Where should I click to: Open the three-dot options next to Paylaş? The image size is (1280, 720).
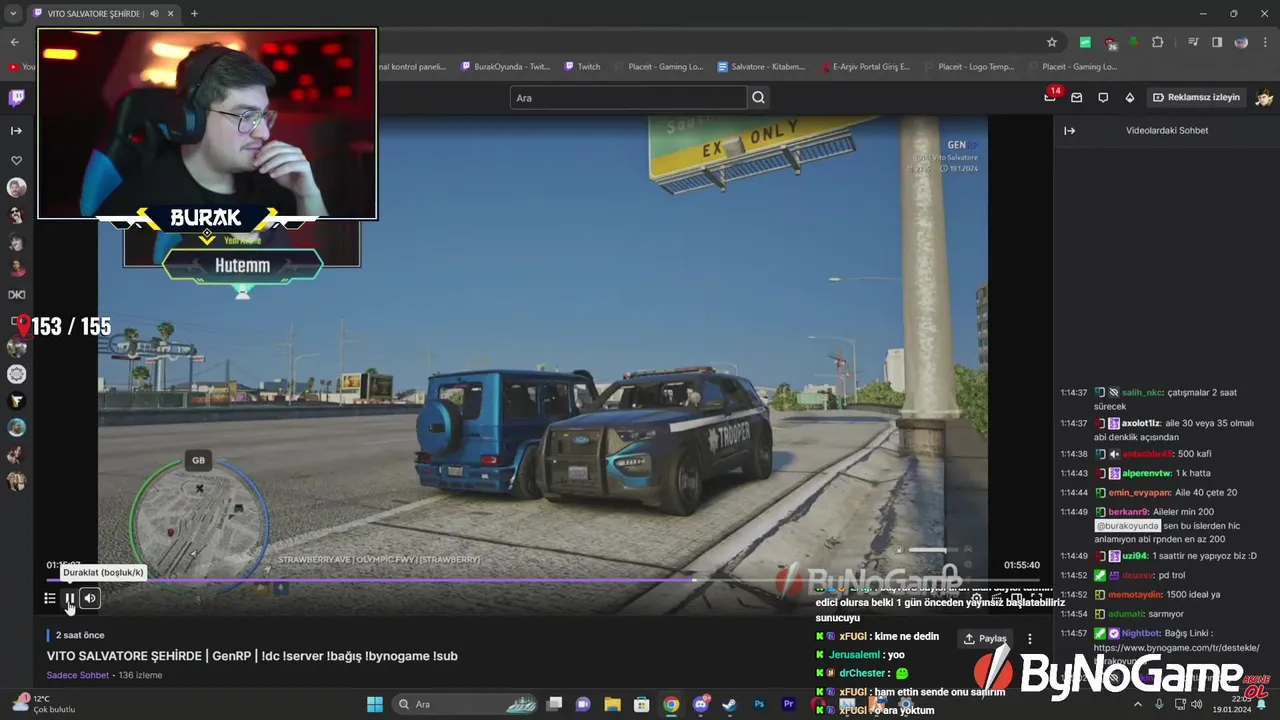[1030, 638]
